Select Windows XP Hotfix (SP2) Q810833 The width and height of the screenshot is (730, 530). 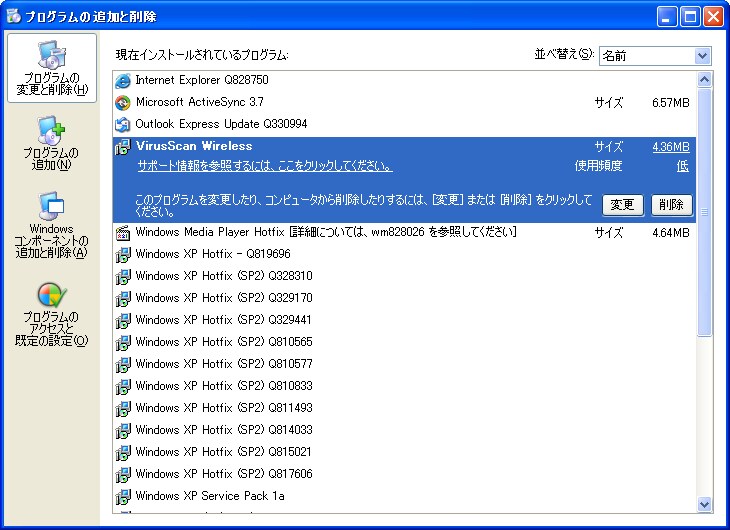click(404, 386)
